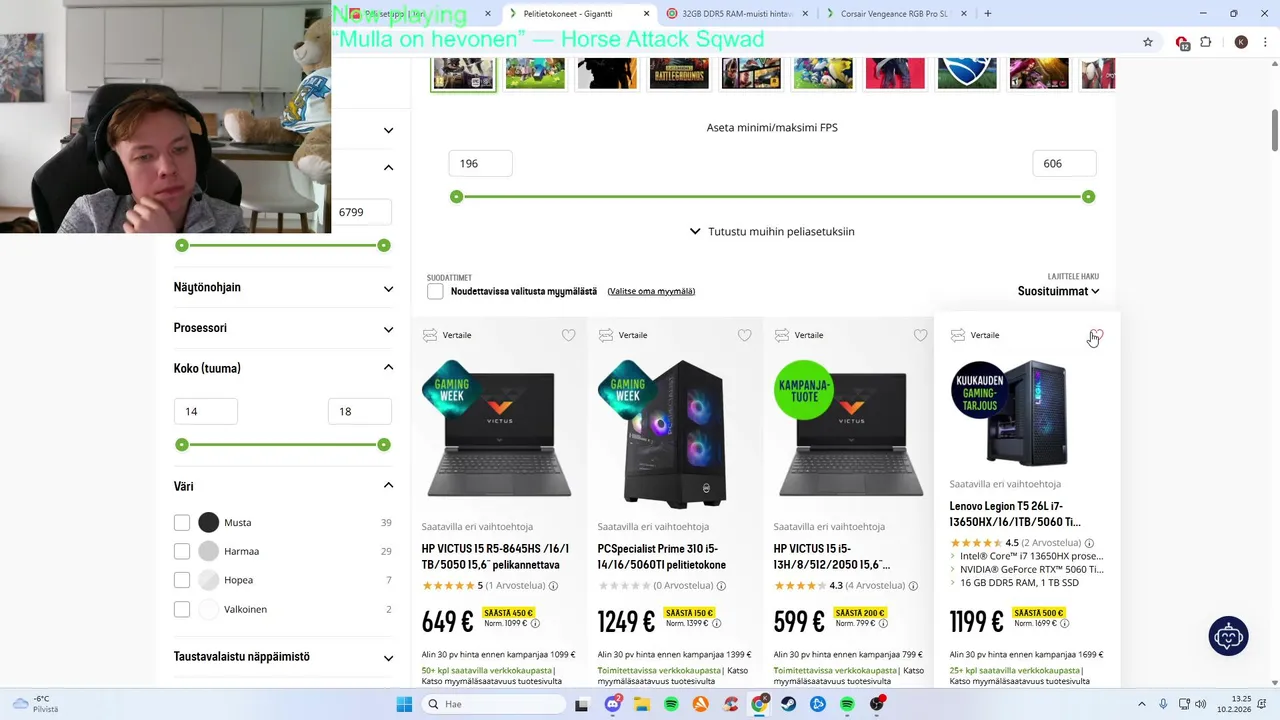1280x720 pixels.
Task: Click the minimum FPS input showing 196
Action: [x=480, y=163]
